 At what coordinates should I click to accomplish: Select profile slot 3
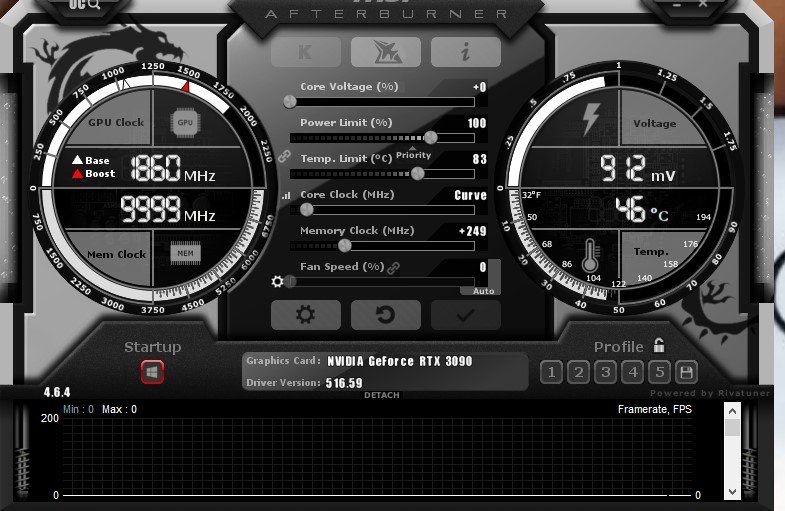[x=606, y=372]
